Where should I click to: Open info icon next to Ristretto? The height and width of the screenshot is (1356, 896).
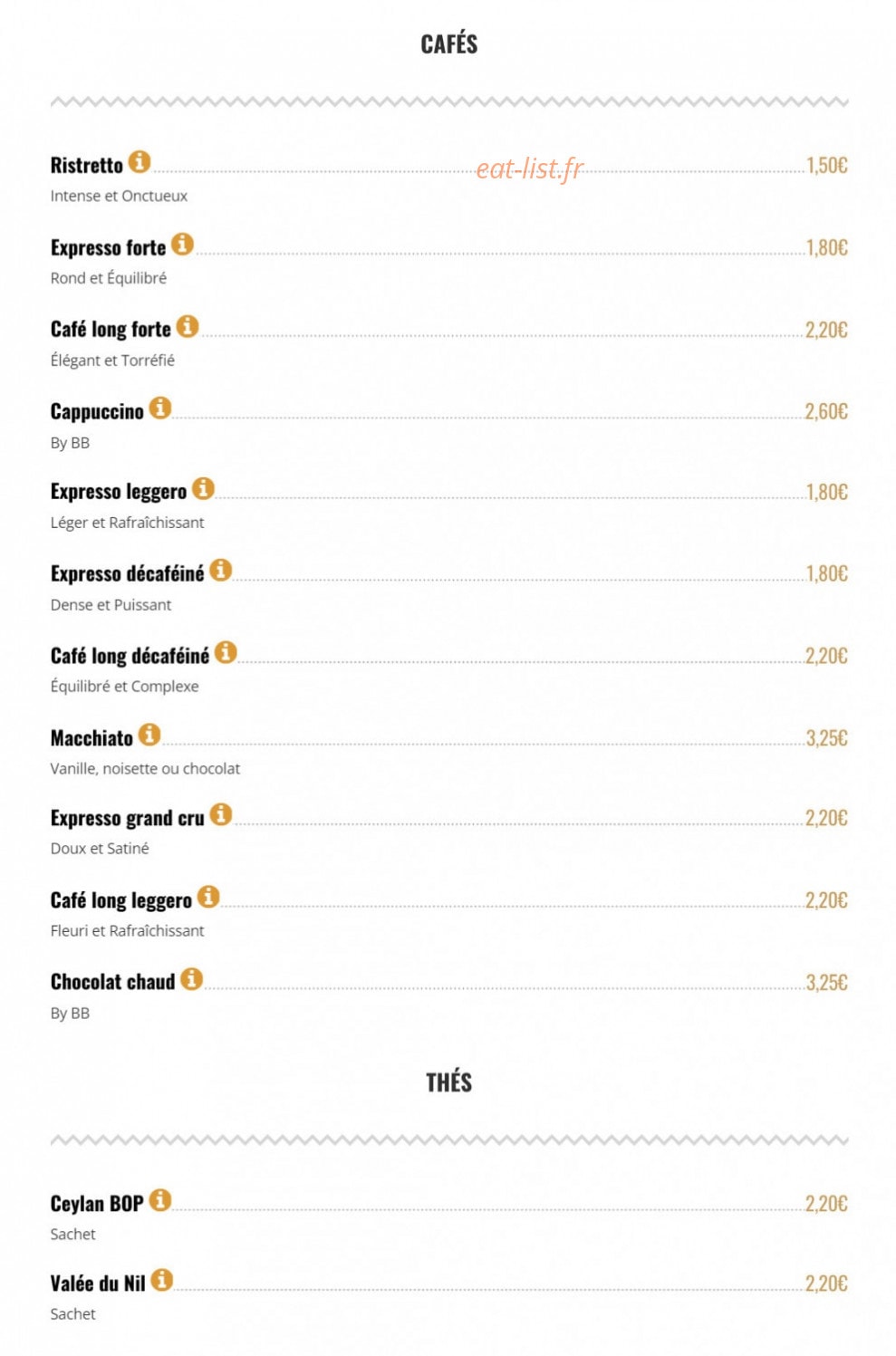pyautogui.click(x=139, y=162)
